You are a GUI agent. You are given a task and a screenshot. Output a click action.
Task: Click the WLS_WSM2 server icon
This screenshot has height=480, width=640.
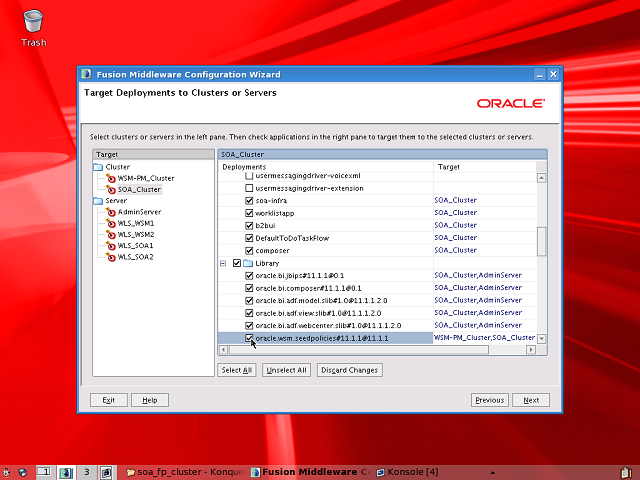pyautogui.click(x=111, y=234)
